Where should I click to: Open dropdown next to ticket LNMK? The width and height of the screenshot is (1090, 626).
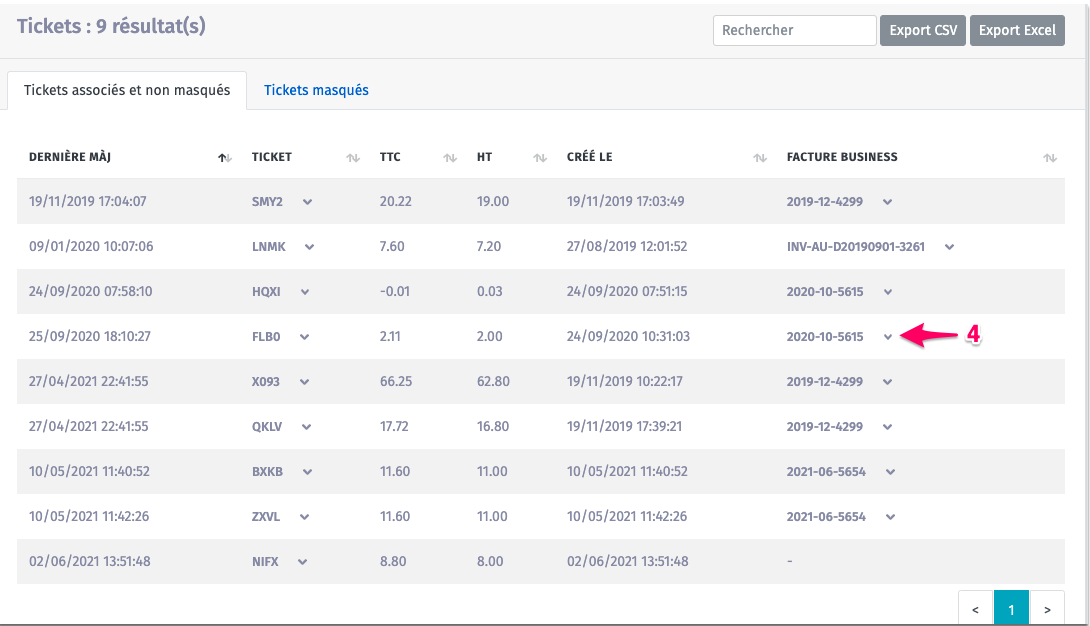pyautogui.click(x=309, y=247)
